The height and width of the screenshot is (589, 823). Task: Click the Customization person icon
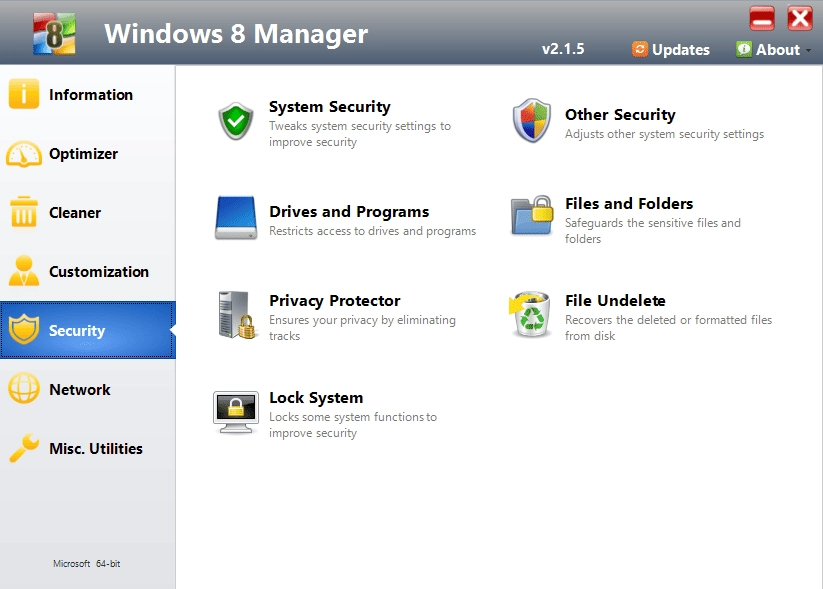24,271
